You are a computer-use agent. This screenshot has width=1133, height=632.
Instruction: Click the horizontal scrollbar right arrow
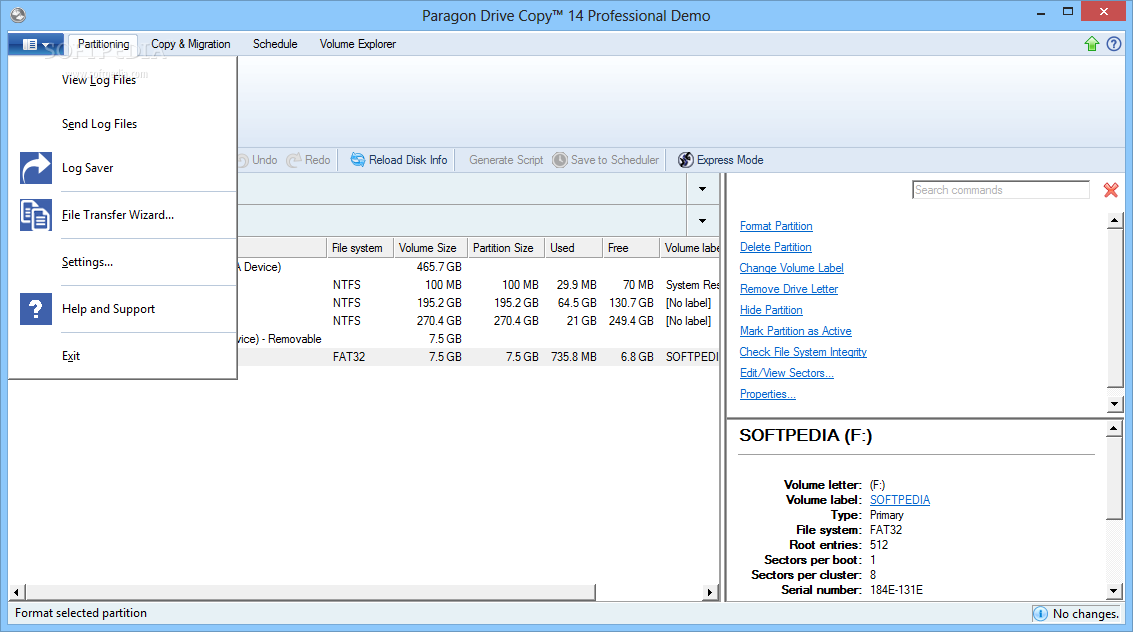click(710, 592)
